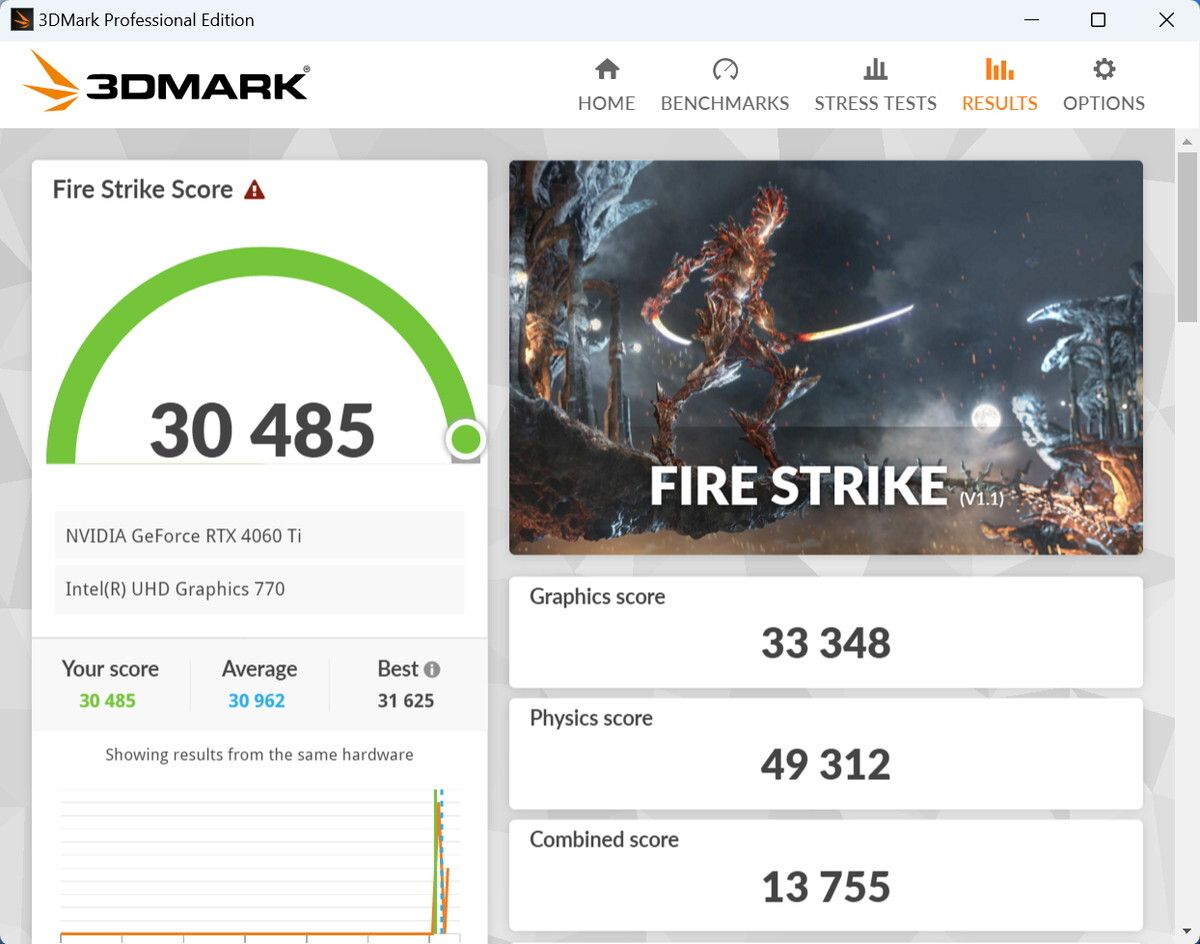The width and height of the screenshot is (1200, 944).
Task: Click the 'Average' label
Action: (x=259, y=669)
